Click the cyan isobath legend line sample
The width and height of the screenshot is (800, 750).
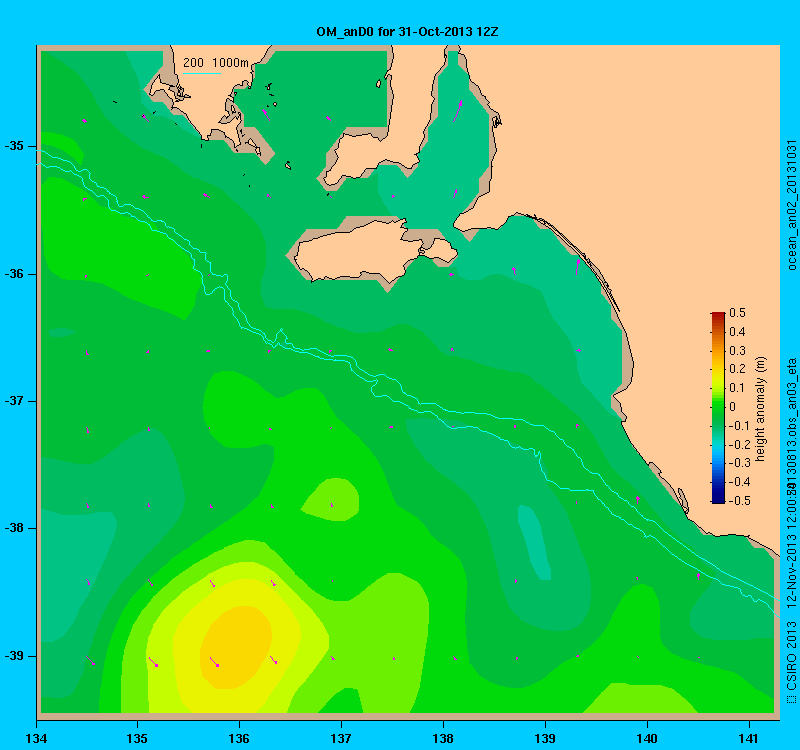tap(202, 73)
